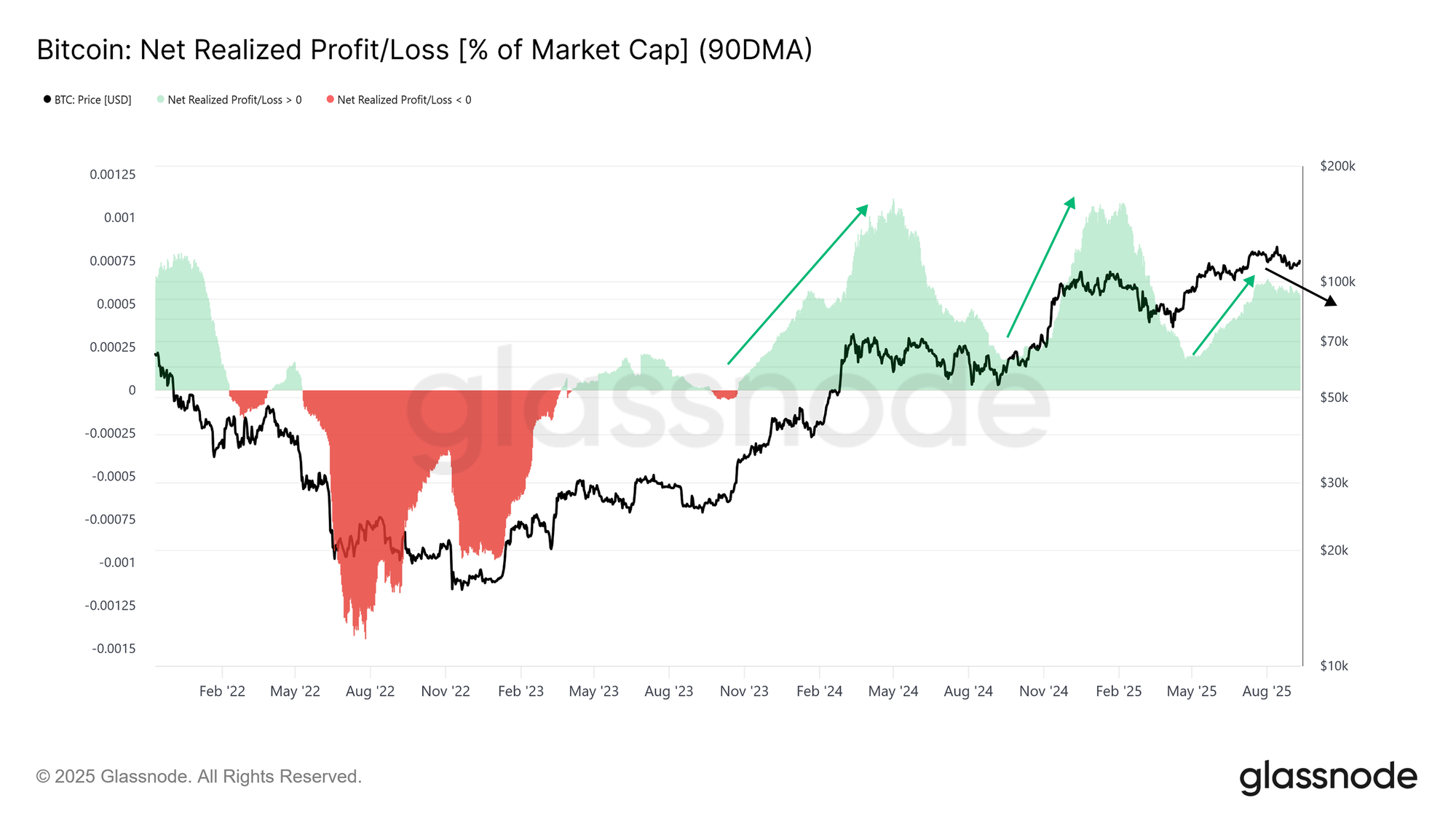The width and height of the screenshot is (1456, 819).
Task: Click the 0 value on left axis
Action: click(x=132, y=390)
